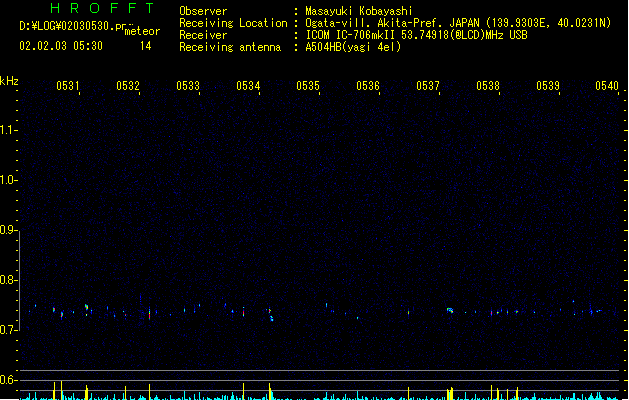Screen dimensions: 629x400
Task: Click the Receiver label
Action: pos(203,35)
